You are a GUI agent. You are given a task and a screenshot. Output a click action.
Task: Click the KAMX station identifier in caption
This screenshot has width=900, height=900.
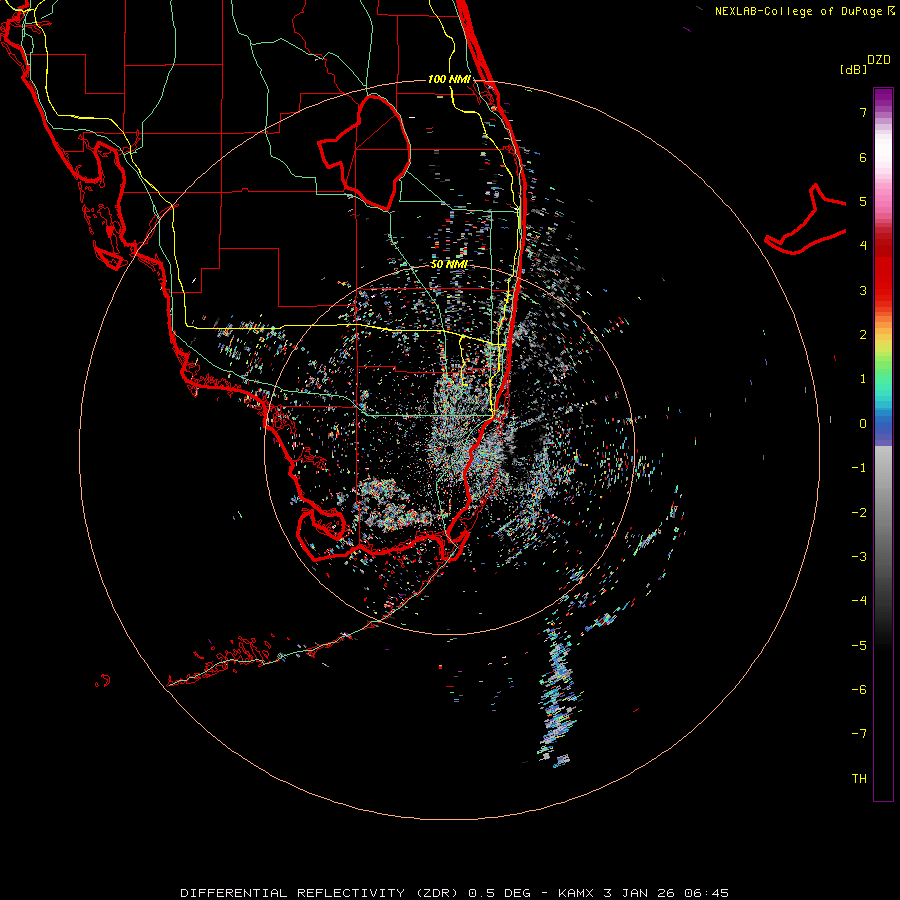click(x=577, y=893)
